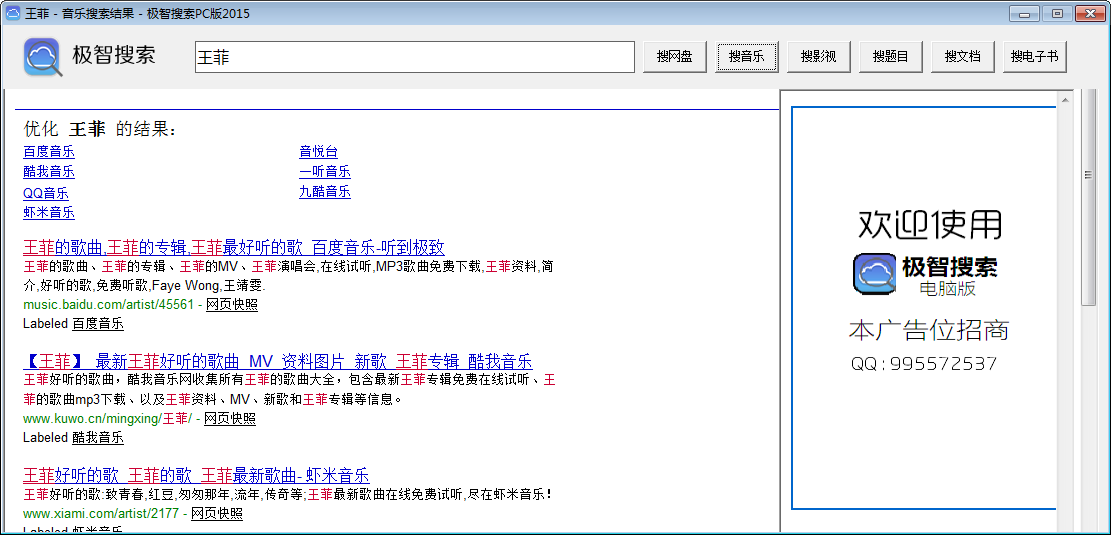Open the 王菲最新歌曲-虾米音乐 result title
Image resolution: width=1111 pixels, height=535 pixels.
196,475
